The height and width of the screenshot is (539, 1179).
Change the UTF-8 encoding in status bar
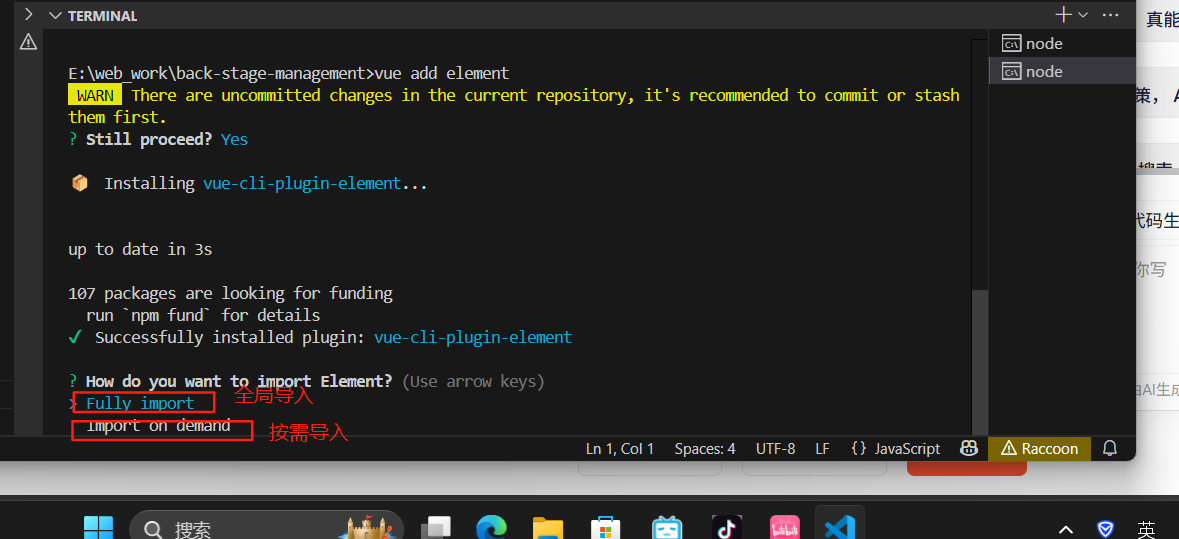[775, 449]
